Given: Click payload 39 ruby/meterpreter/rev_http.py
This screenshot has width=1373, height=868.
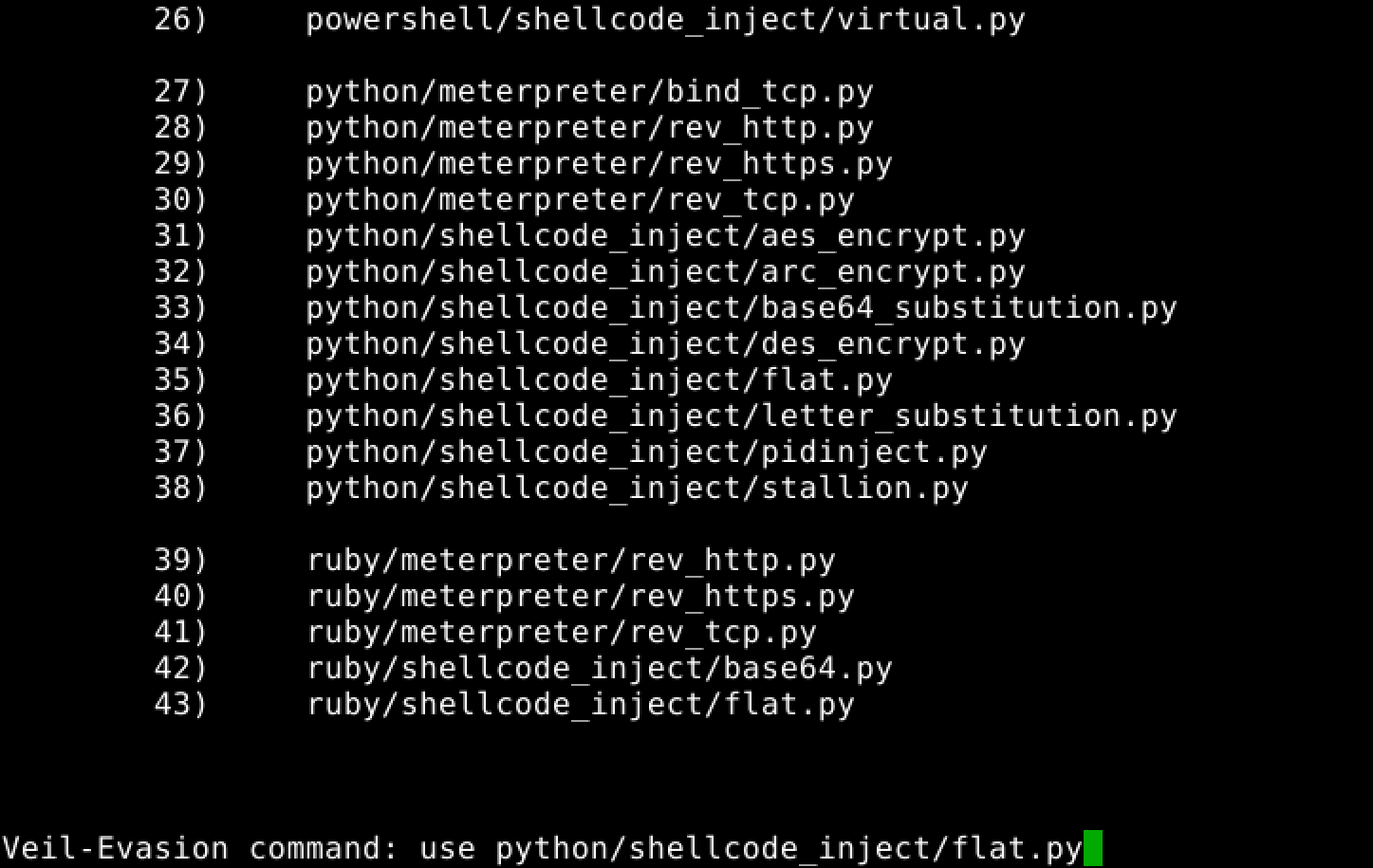Looking at the screenshot, I should coord(570,561).
